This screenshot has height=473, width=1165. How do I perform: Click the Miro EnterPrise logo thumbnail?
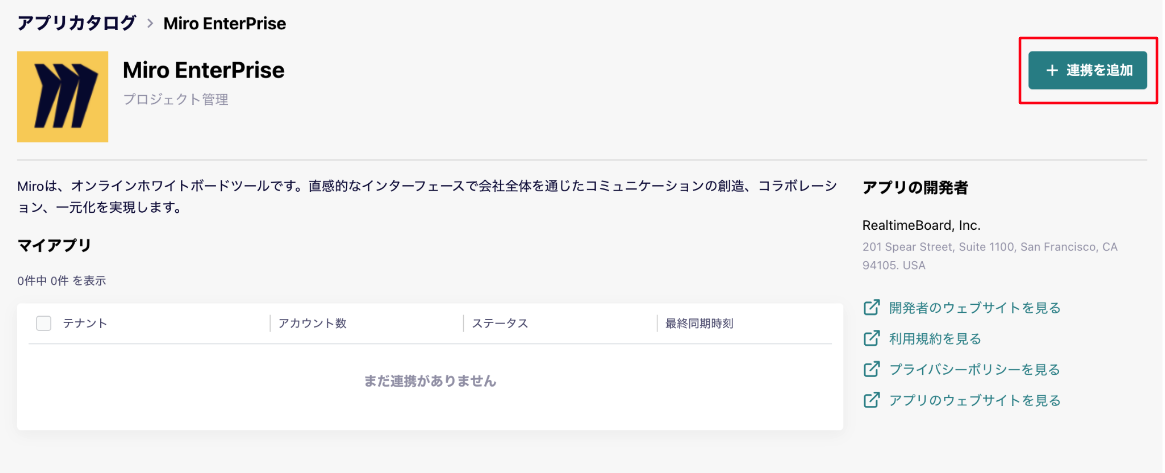pyautogui.click(x=62, y=97)
